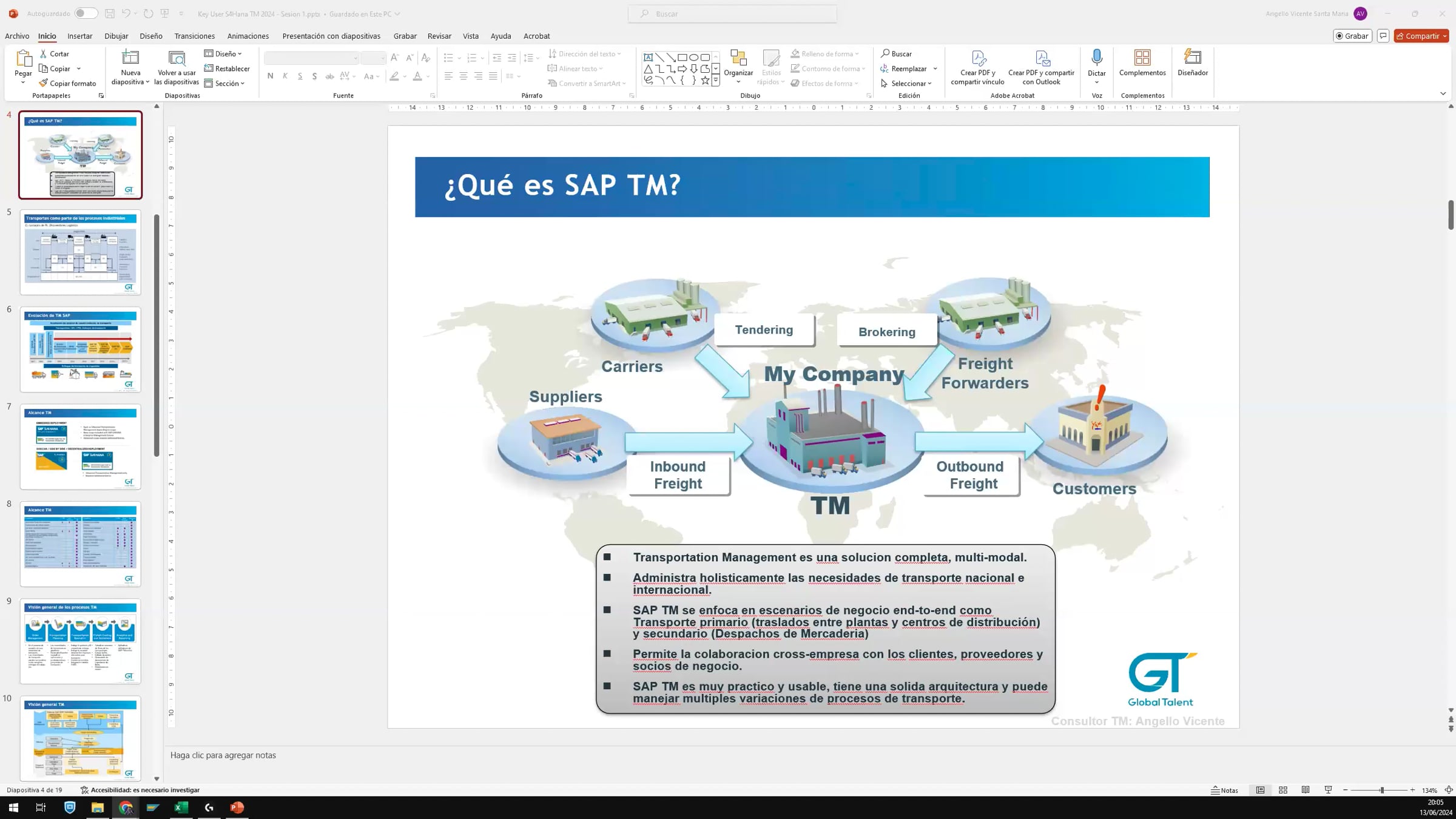Click the Organizar arrange icon
This screenshot has width=1456, height=819.
738,58
